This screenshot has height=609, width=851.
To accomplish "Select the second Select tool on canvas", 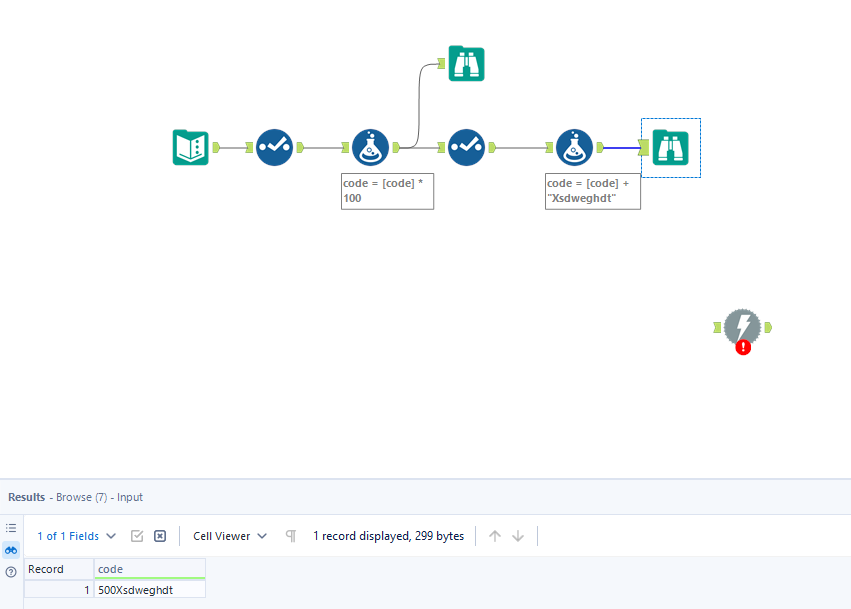I will [466, 147].
